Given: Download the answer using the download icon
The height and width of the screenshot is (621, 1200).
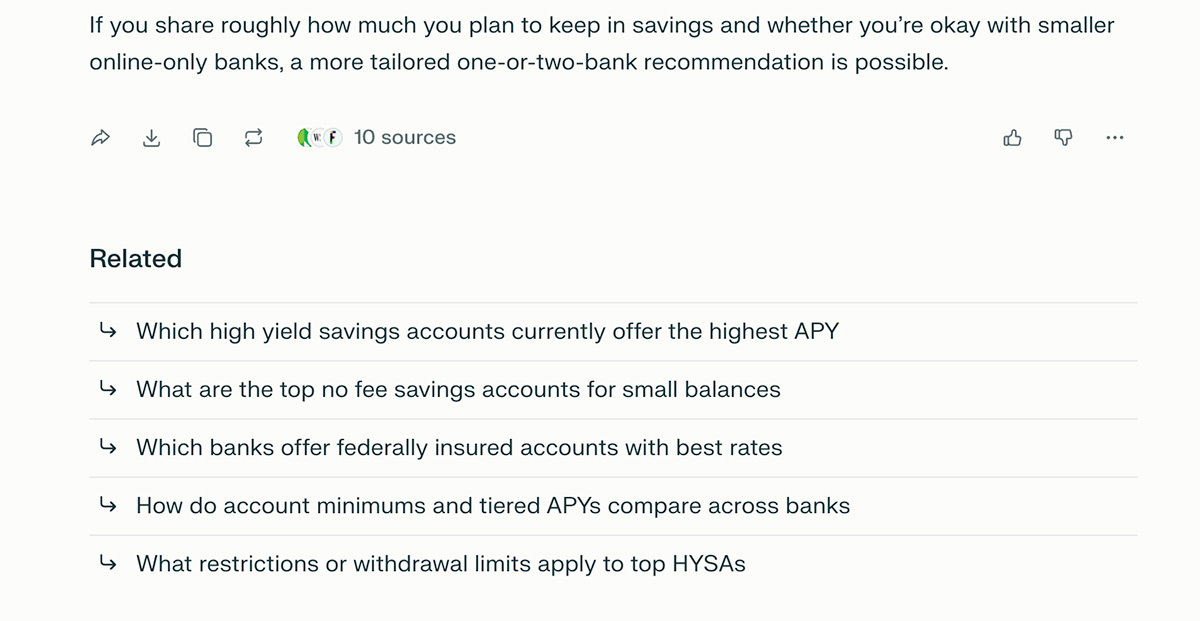Looking at the screenshot, I should pos(151,138).
